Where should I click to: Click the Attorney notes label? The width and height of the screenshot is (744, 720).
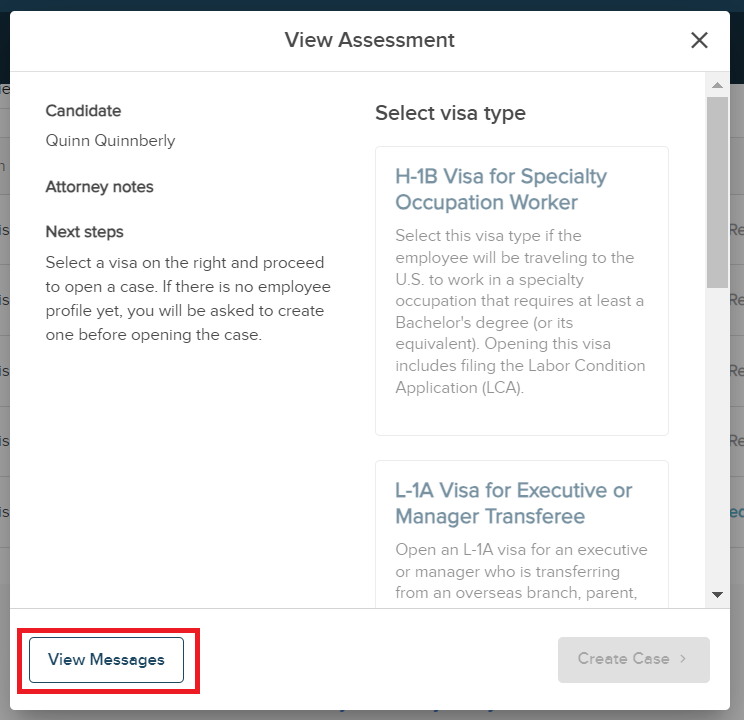click(99, 187)
